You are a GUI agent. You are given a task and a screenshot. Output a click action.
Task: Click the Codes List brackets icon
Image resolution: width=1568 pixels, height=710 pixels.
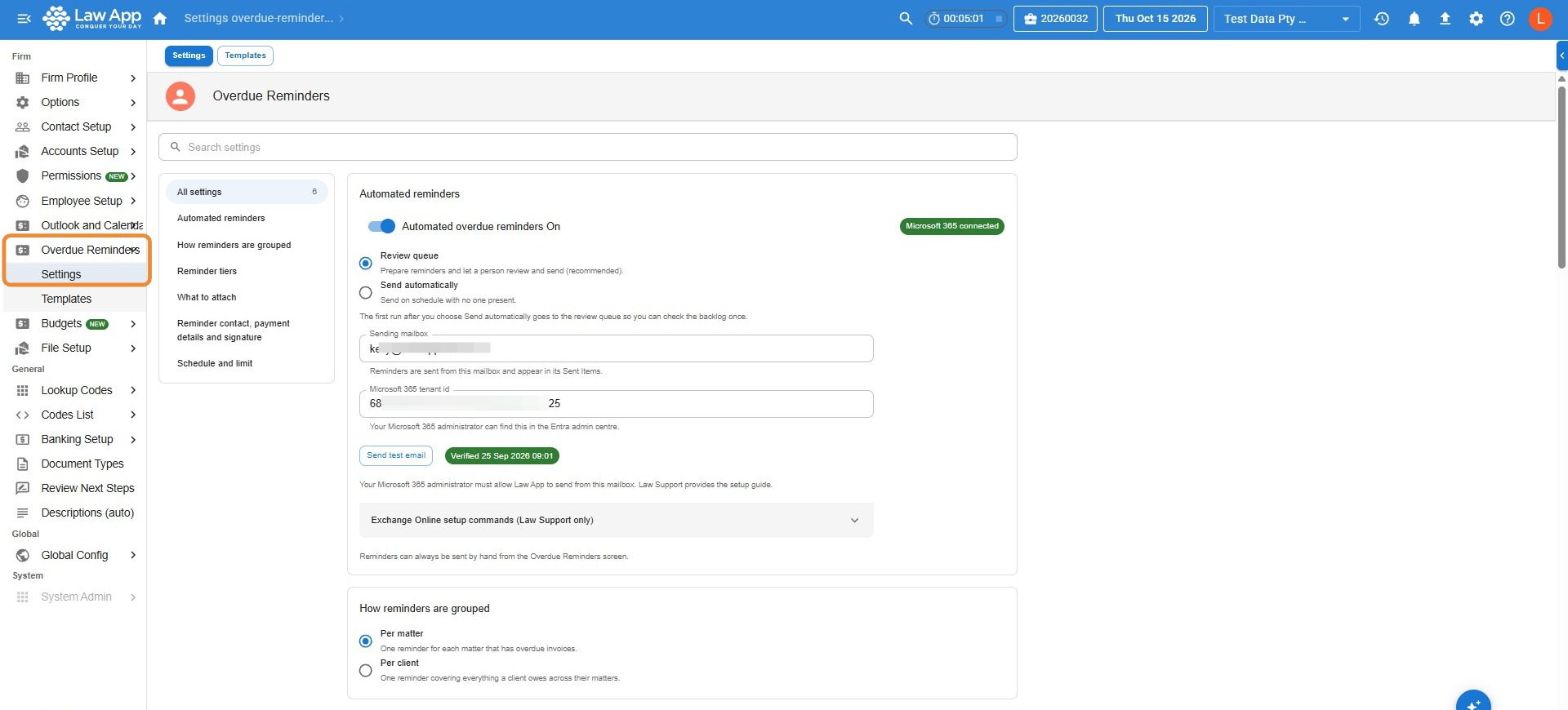23,415
